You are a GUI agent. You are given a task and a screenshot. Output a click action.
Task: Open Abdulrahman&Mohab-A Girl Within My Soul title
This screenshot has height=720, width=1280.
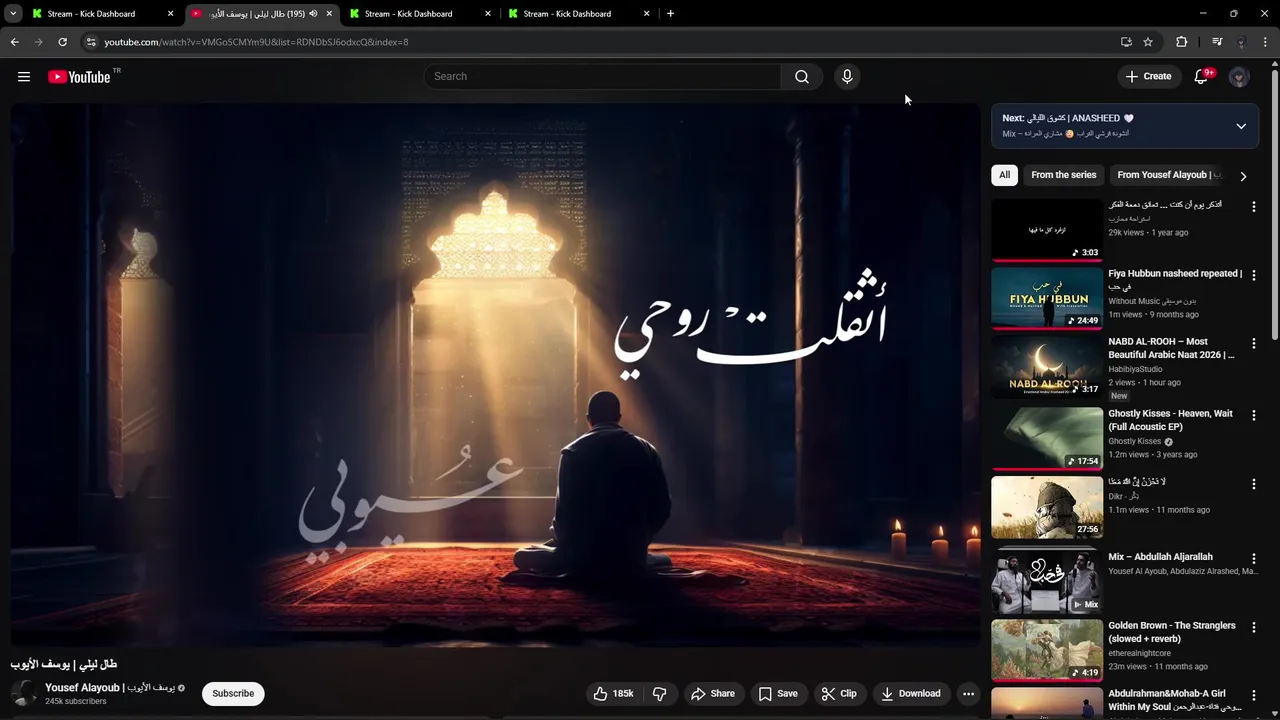1173,700
